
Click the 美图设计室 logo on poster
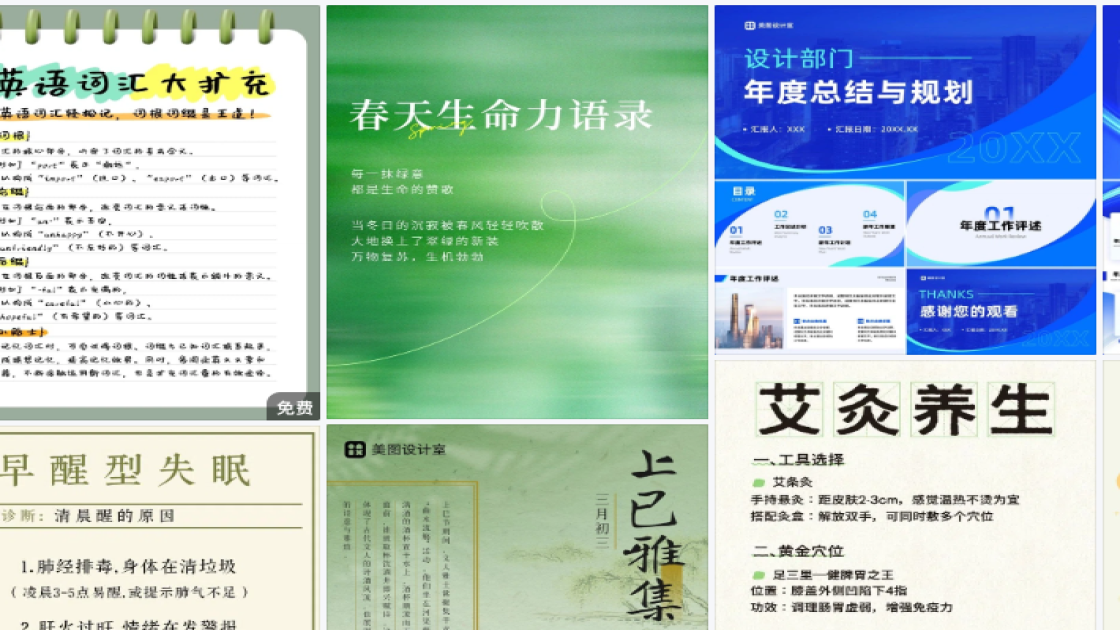tap(395, 449)
